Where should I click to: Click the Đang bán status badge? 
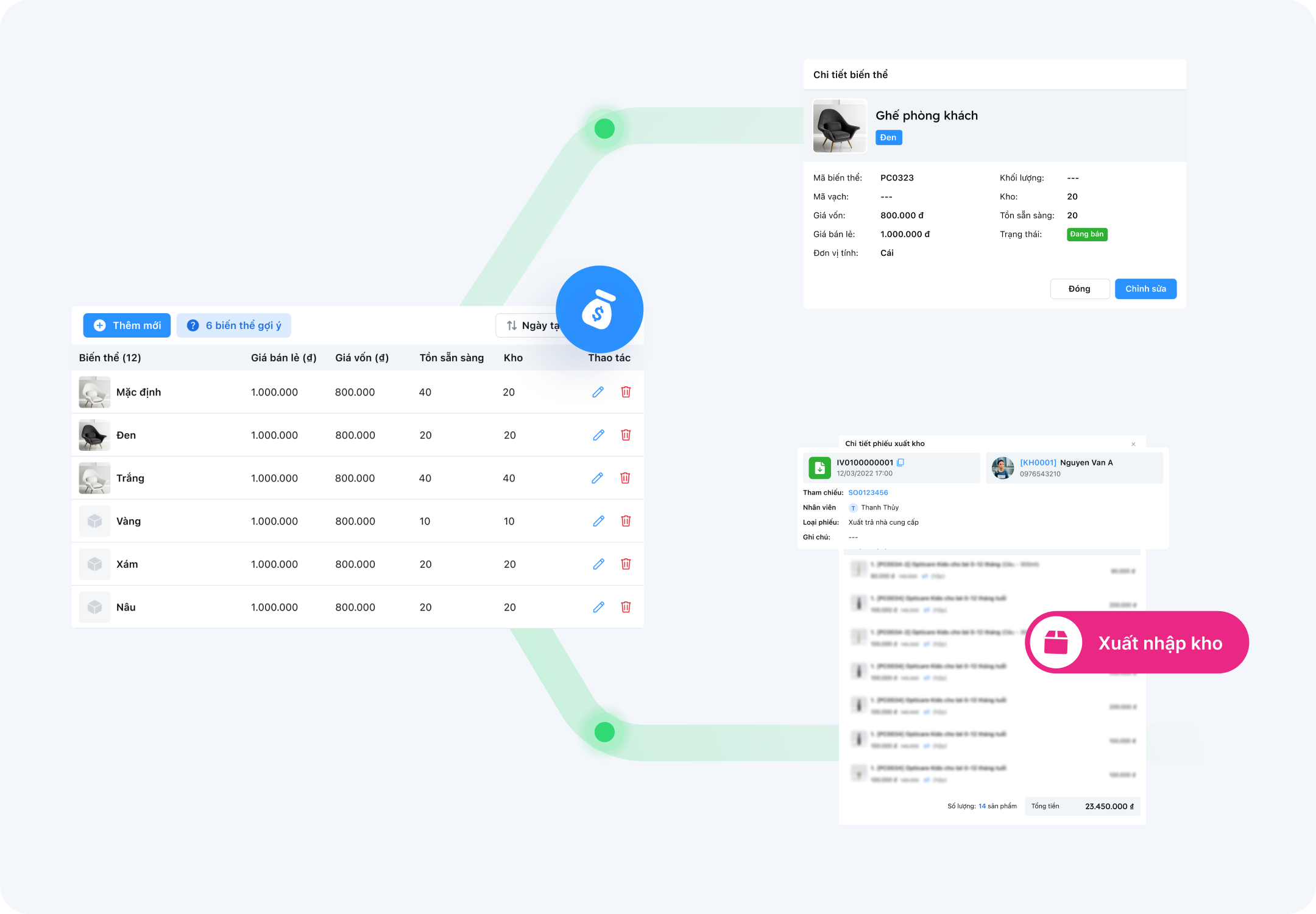[x=1086, y=235]
